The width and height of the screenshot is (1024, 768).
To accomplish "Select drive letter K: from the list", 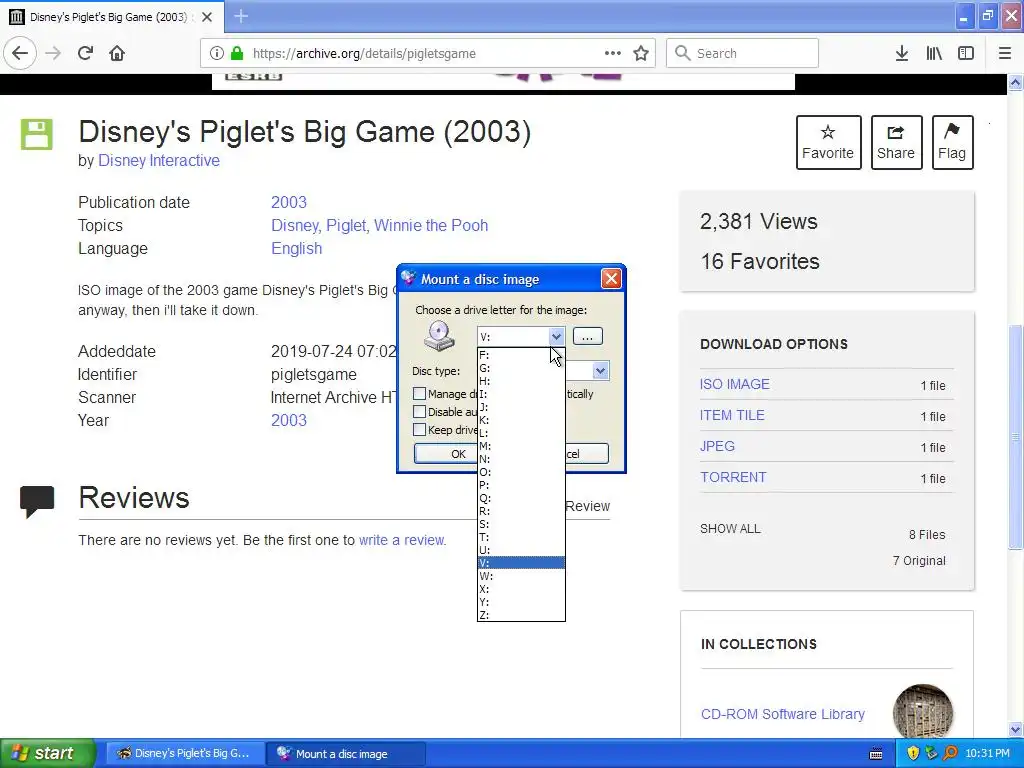I will point(521,420).
